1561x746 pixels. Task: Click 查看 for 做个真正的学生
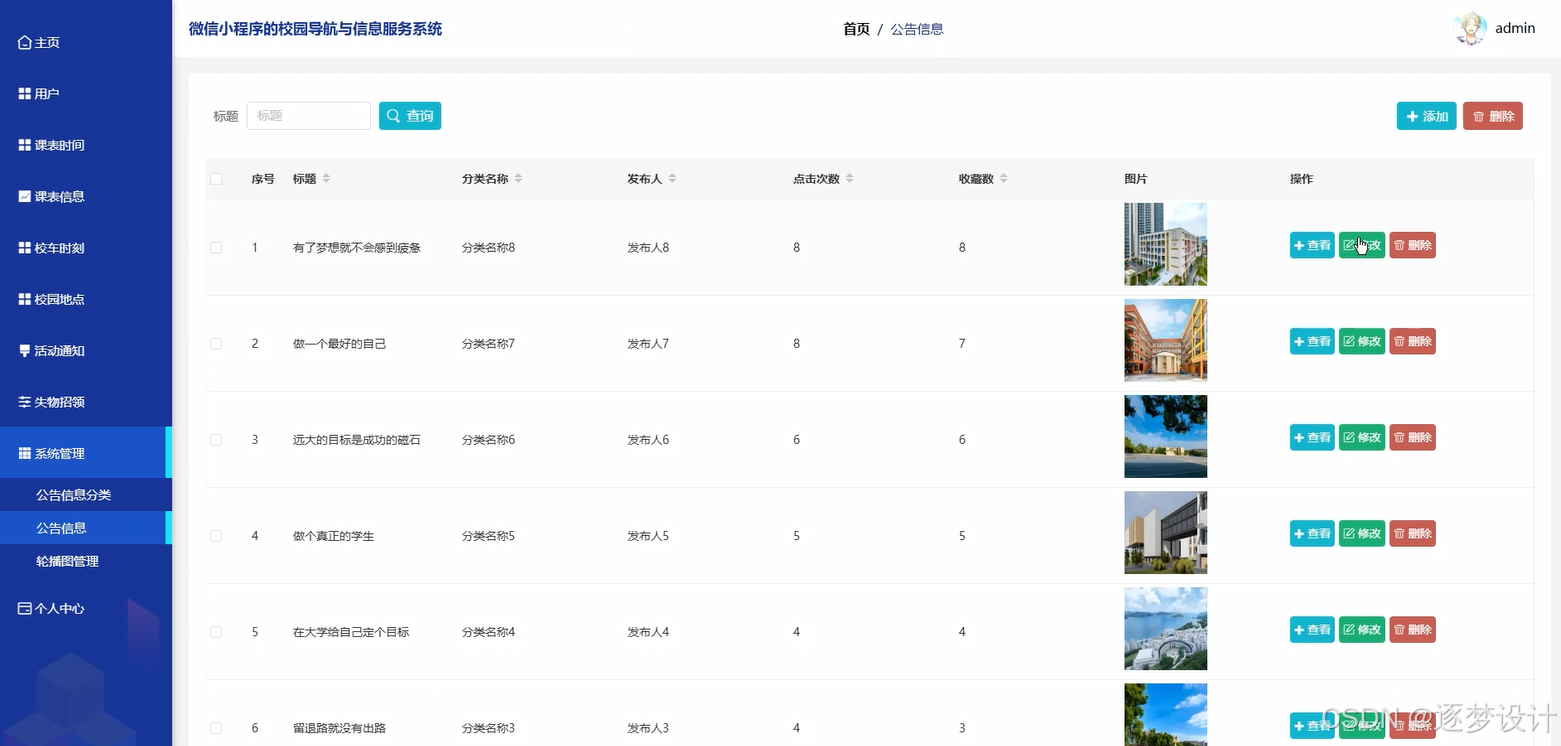(x=1312, y=533)
